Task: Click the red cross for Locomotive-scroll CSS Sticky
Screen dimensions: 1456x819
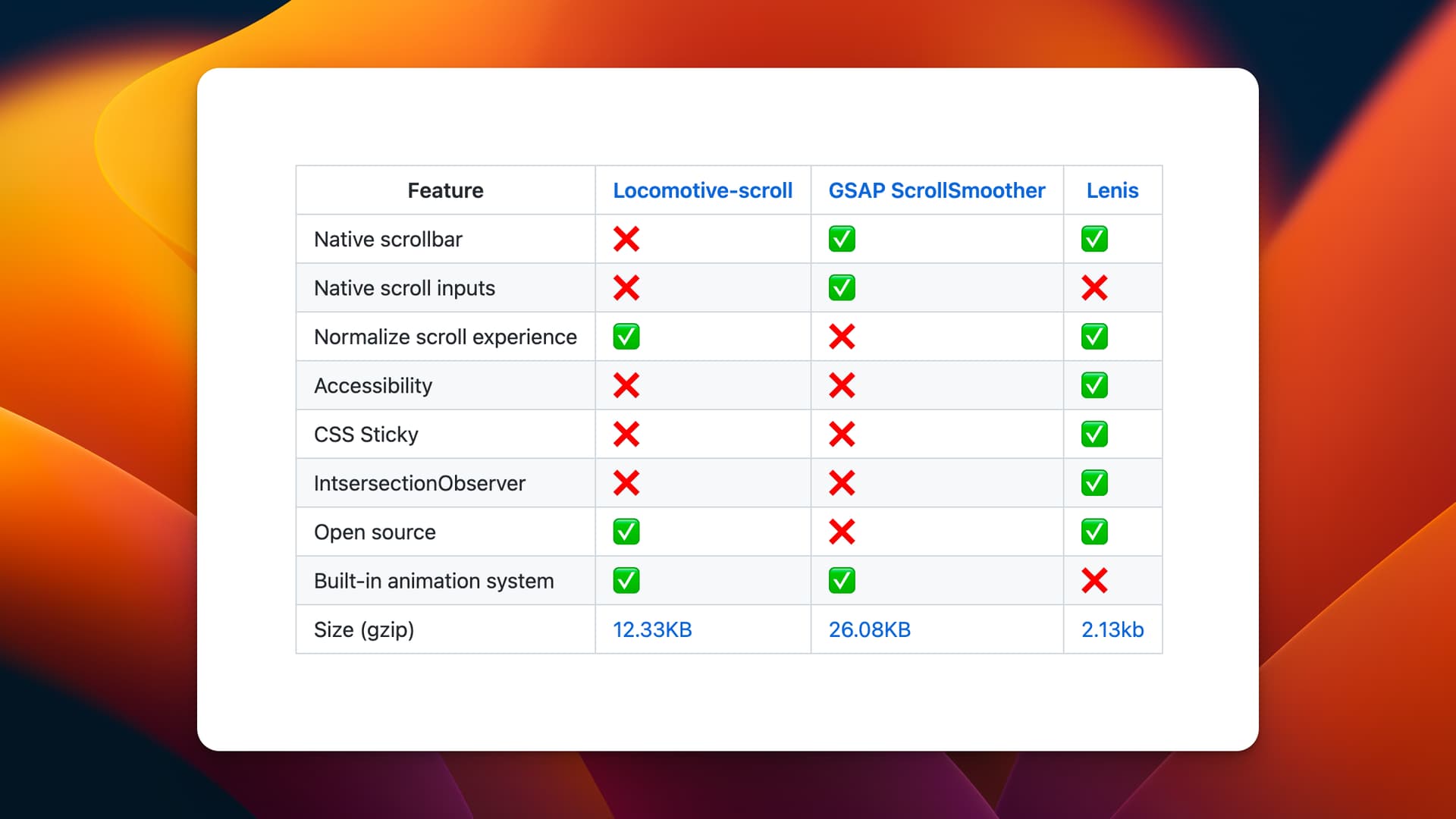Action: (626, 434)
